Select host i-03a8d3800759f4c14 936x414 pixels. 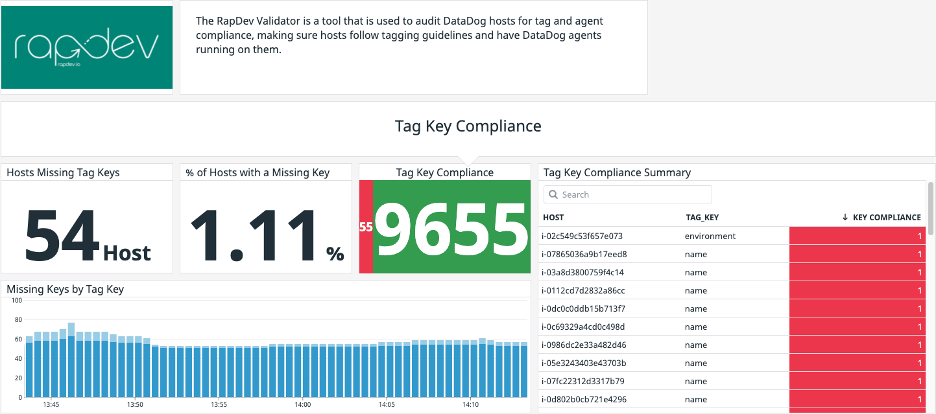(583, 273)
